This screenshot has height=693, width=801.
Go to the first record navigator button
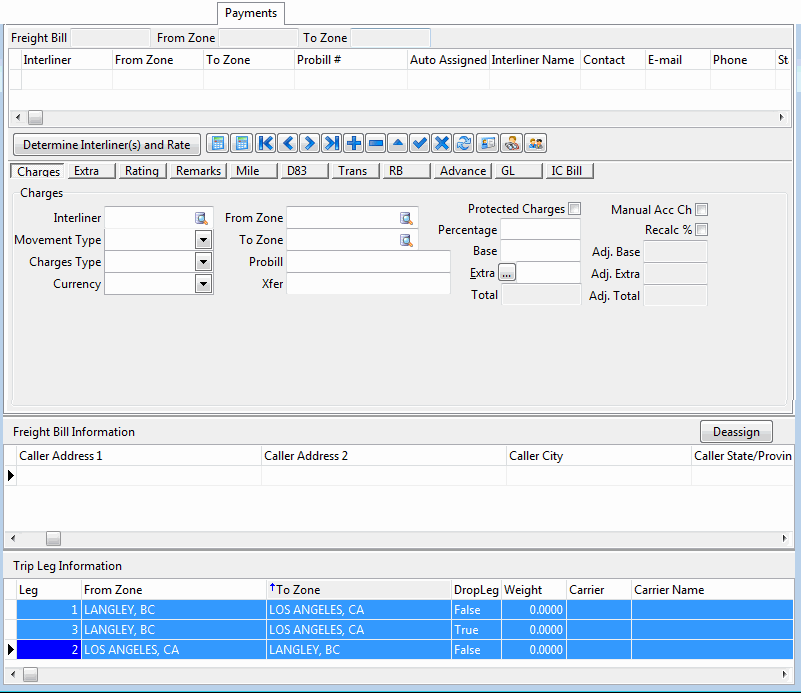266,144
